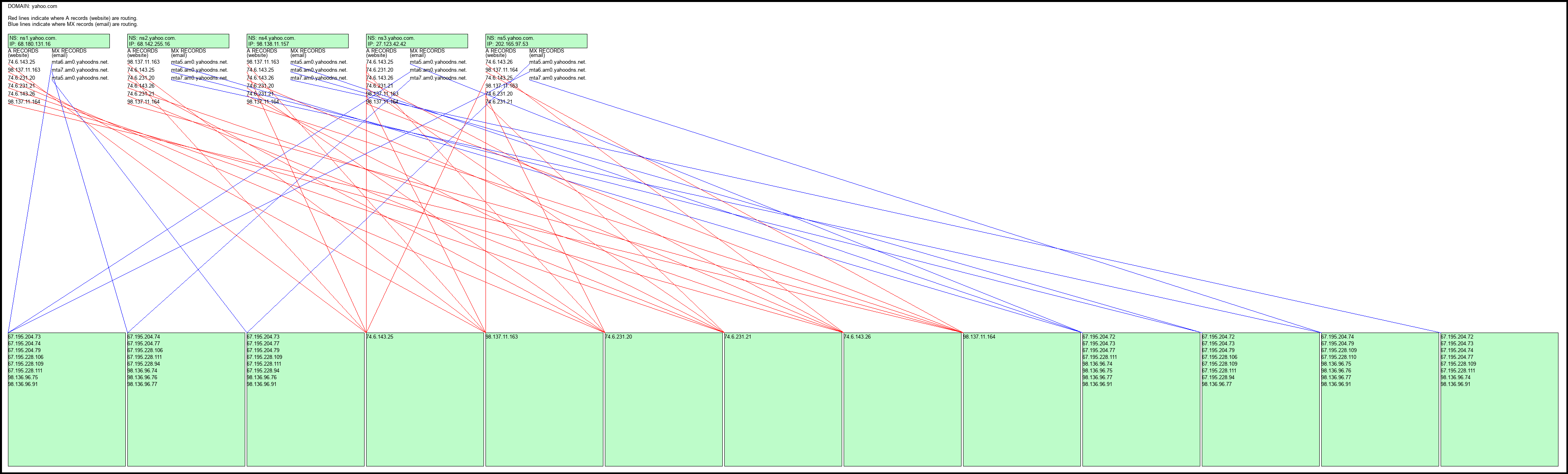
Task: Click the 74.6.143.25 destination box
Action: click(x=424, y=399)
